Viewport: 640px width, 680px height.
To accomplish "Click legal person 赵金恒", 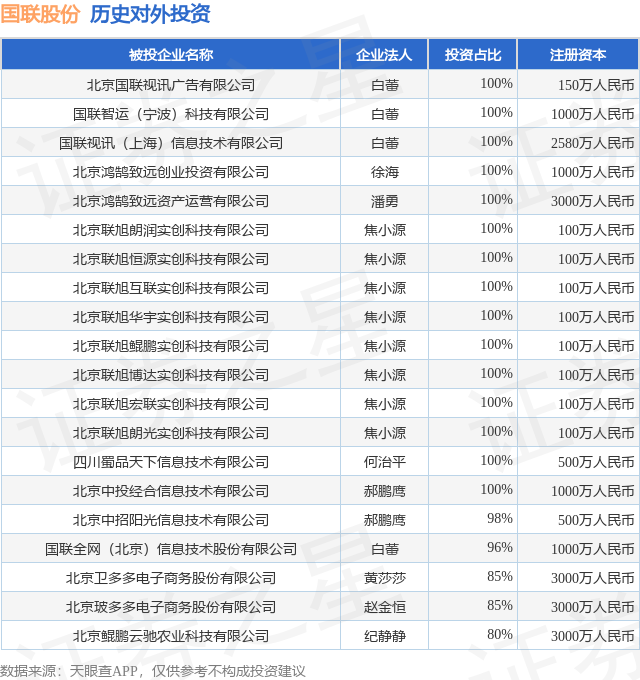I will [x=385, y=607].
